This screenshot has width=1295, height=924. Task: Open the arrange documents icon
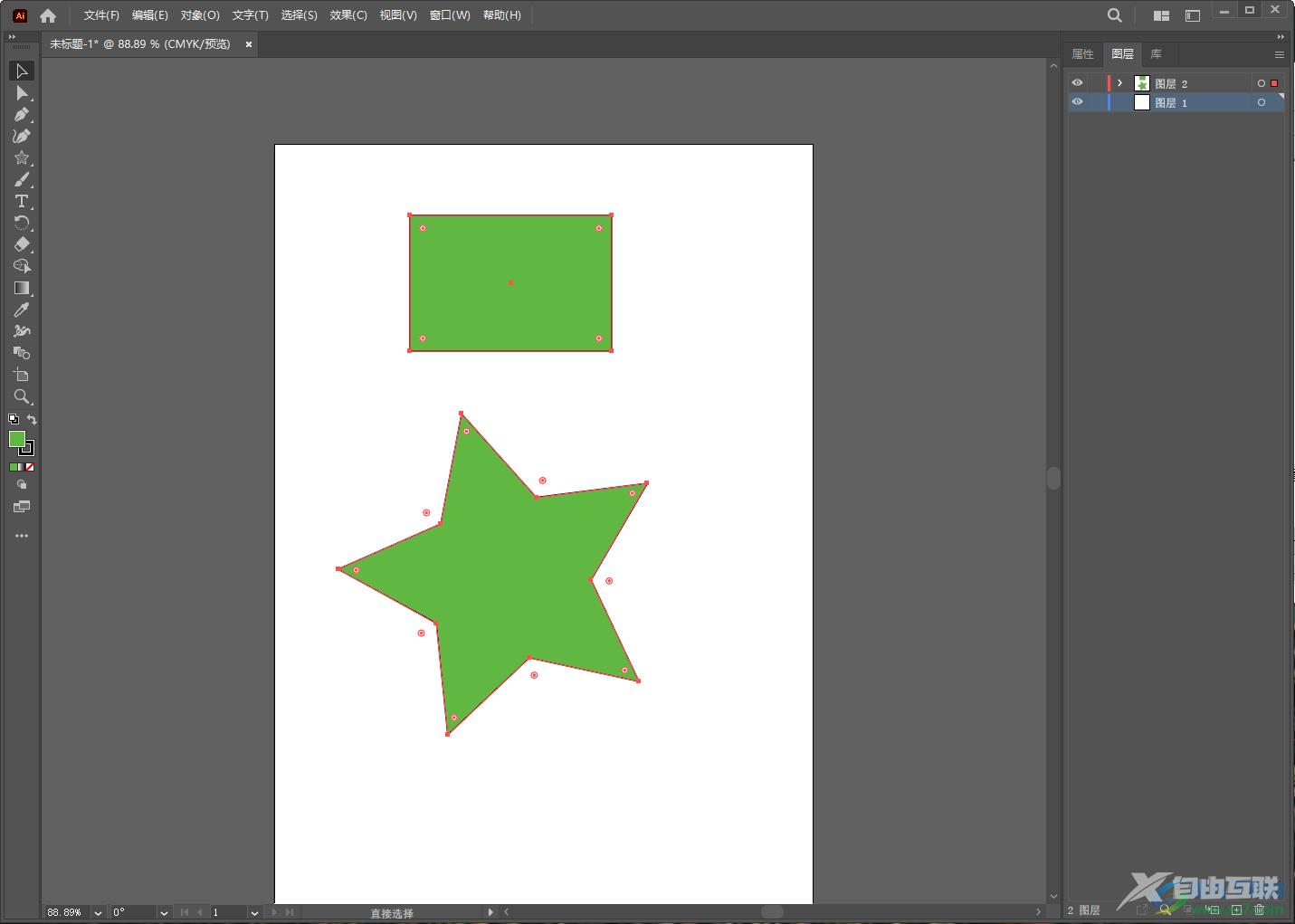coord(1161,15)
